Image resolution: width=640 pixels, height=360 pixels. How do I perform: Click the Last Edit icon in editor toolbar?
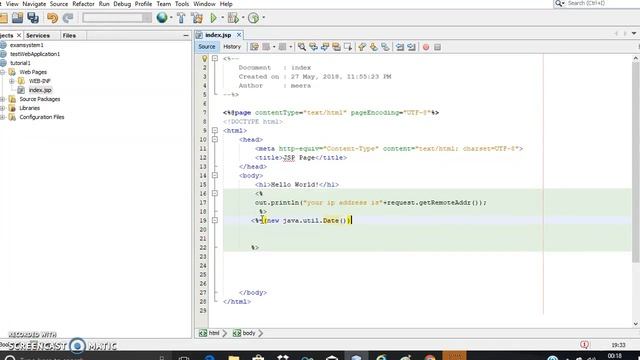pyautogui.click(x=254, y=47)
